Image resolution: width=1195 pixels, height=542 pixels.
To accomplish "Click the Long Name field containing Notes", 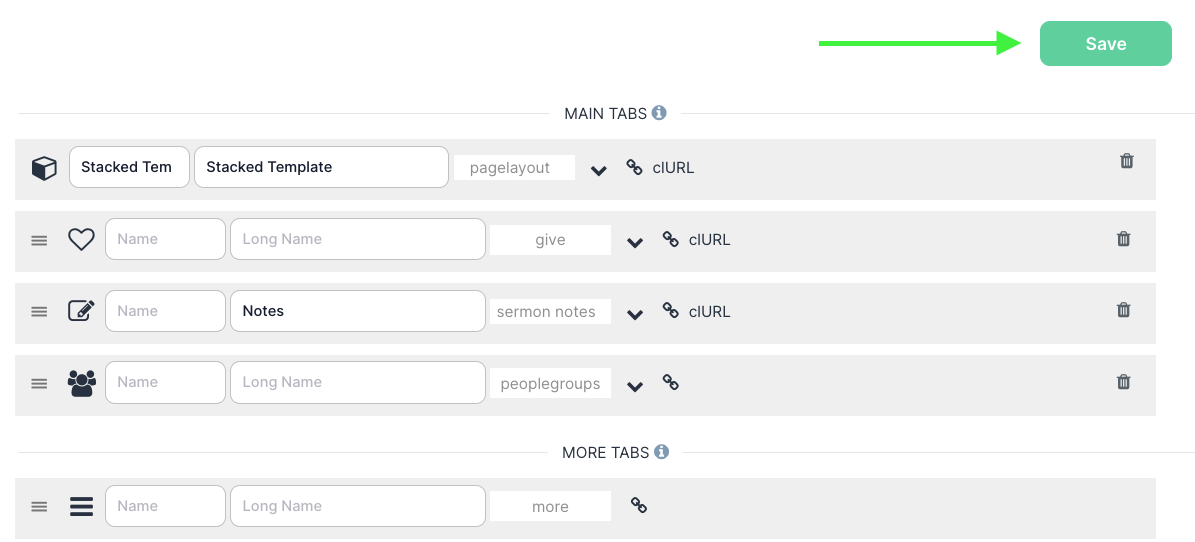I will point(357,311).
